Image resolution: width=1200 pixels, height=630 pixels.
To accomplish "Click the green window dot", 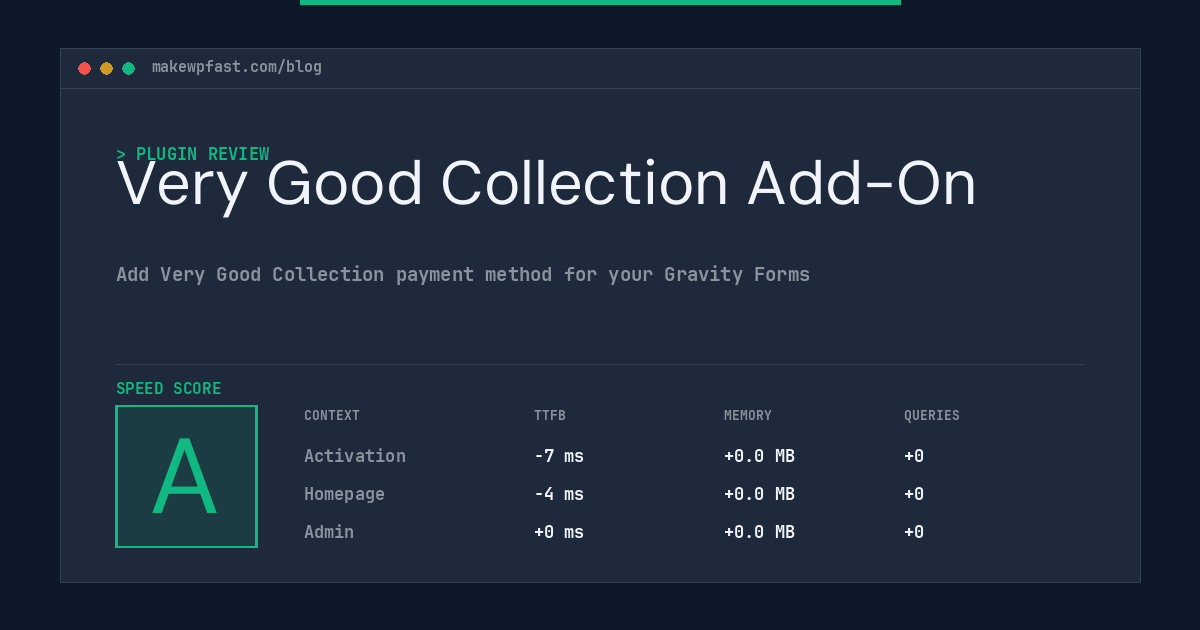I will point(128,68).
